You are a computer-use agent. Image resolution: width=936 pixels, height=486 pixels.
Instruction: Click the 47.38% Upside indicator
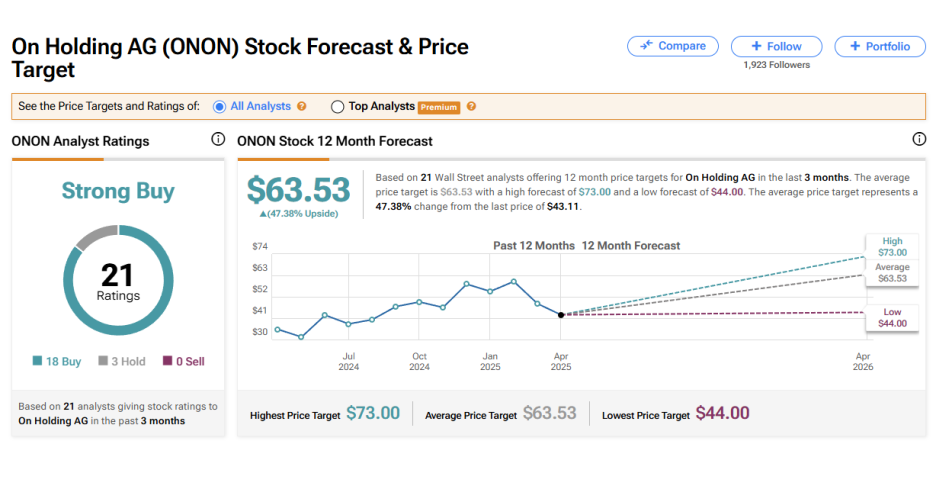tap(298, 214)
